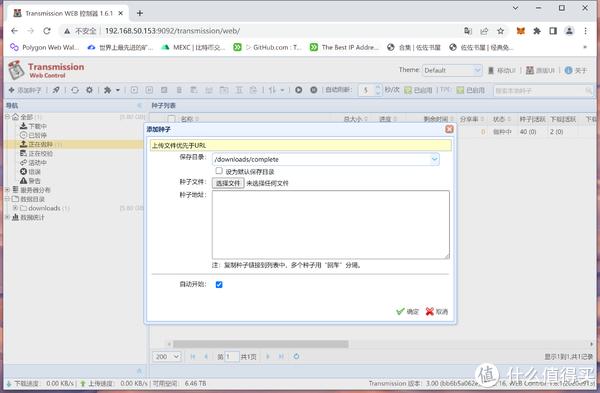Open the Polygon Web Wal... bookmark
The image size is (600, 393).
[44, 47]
